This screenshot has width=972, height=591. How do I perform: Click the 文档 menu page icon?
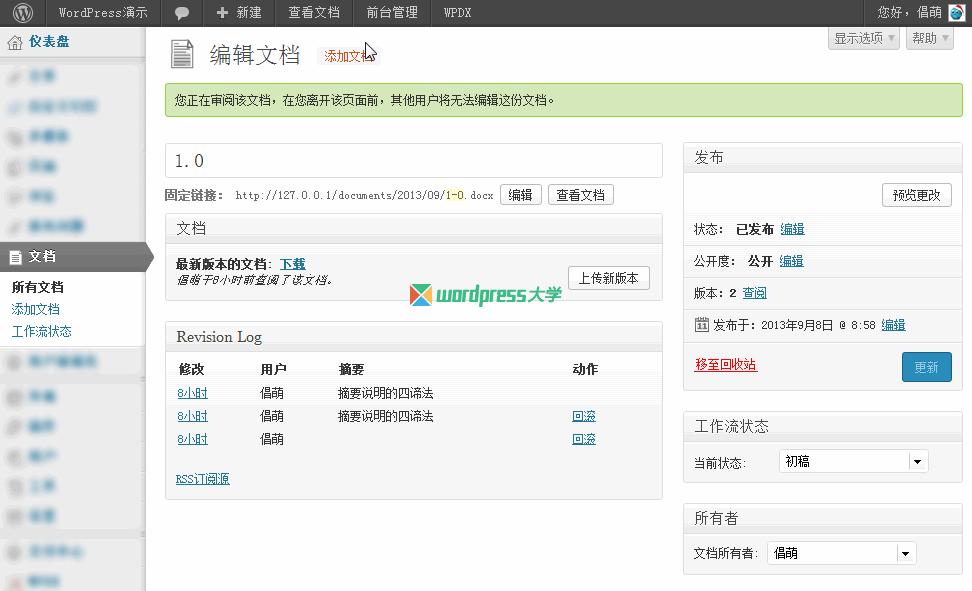point(15,257)
